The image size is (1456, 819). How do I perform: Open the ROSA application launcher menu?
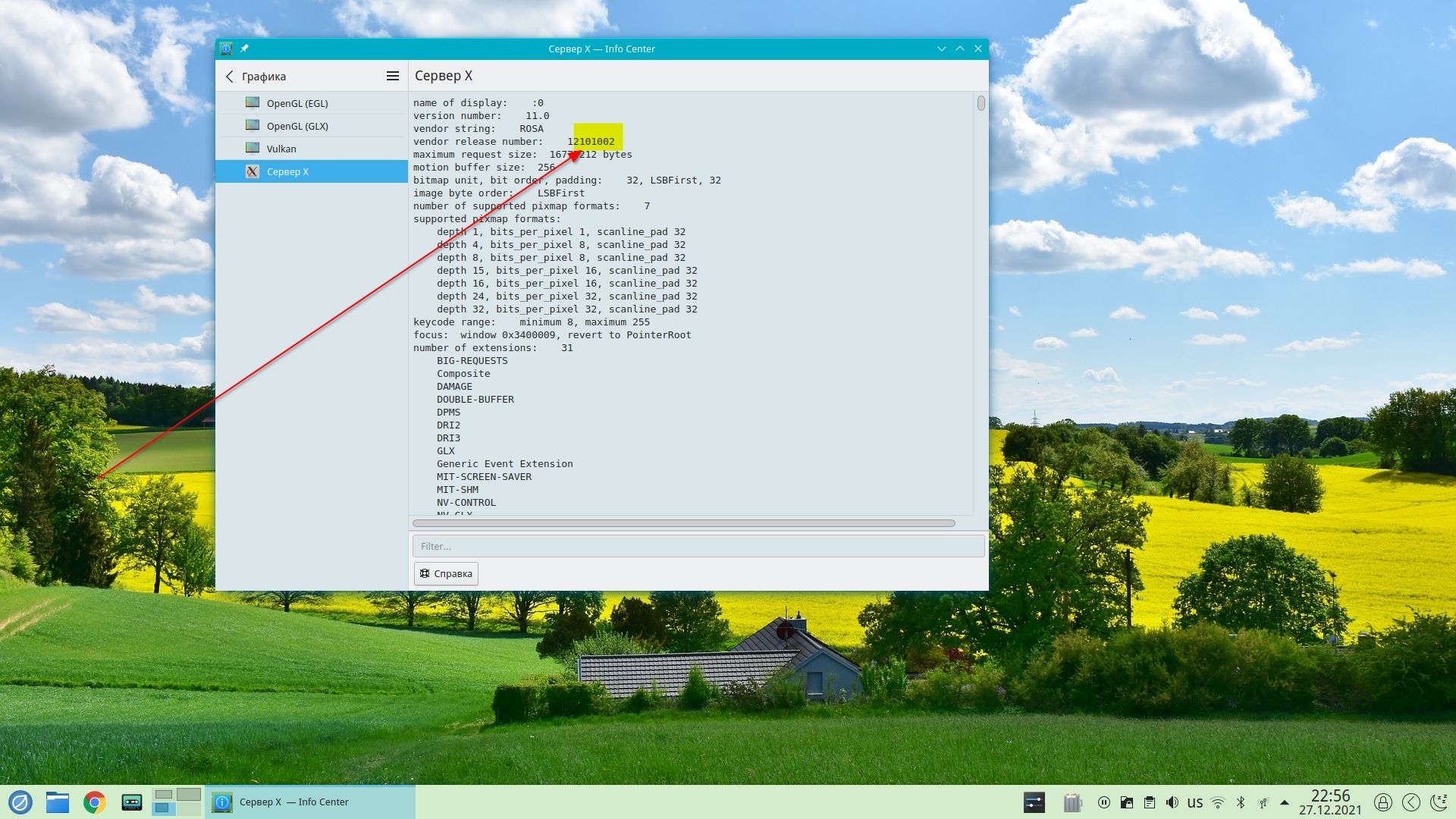[20, 802]
